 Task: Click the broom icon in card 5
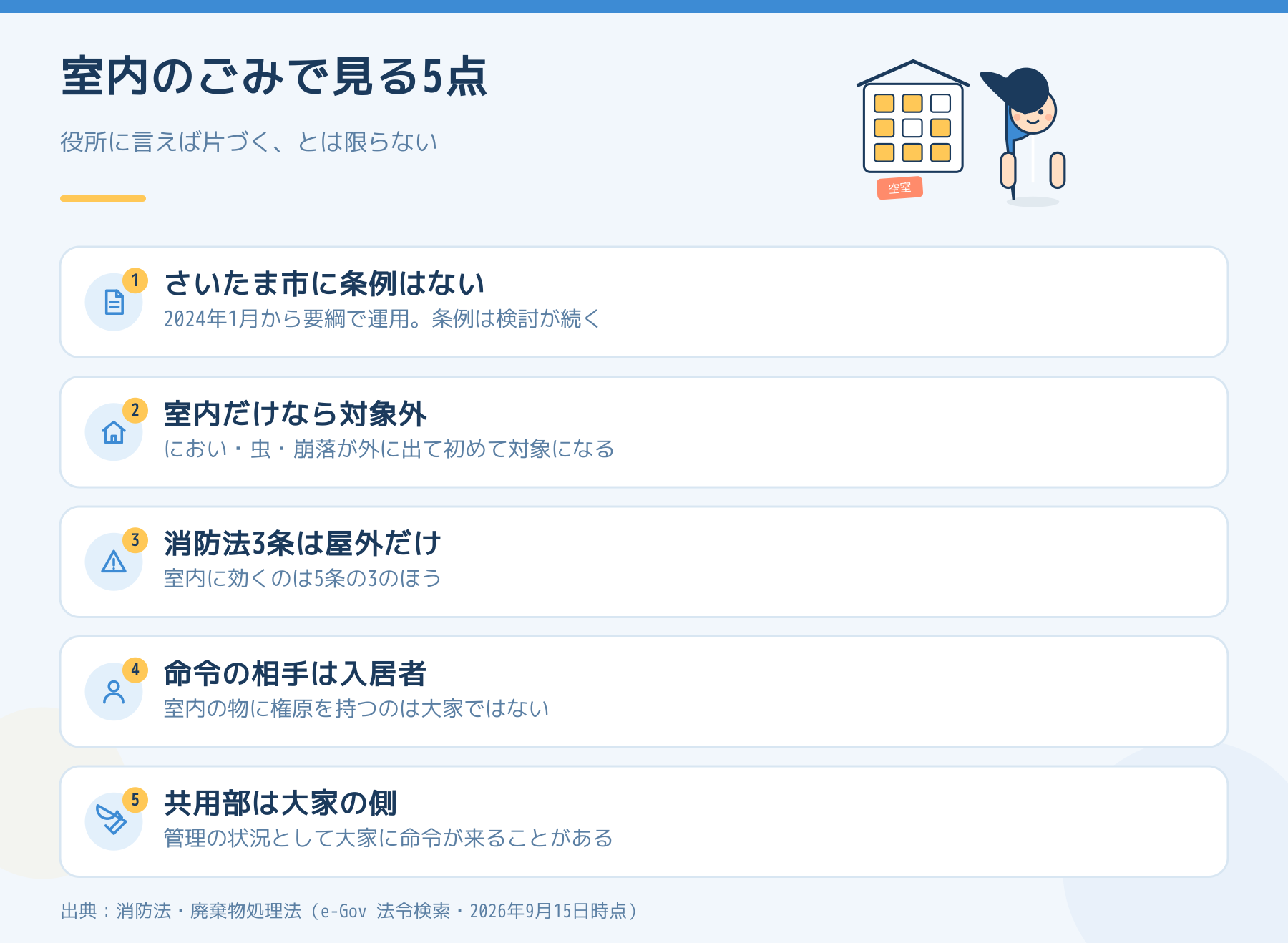pyautogui.click(x=112, y=820)
